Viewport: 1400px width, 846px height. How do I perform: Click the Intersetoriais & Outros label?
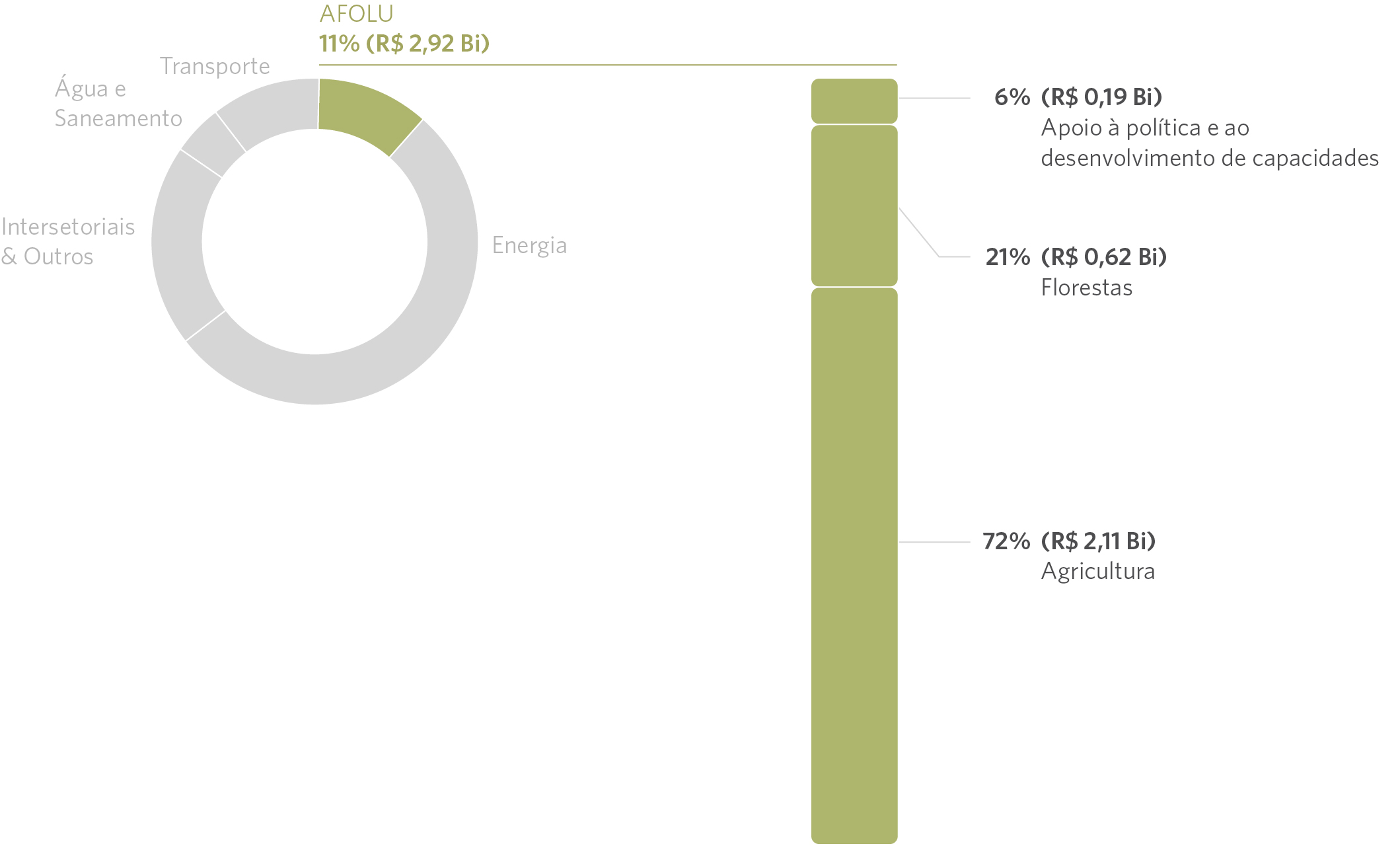click(x=68, y=241)
